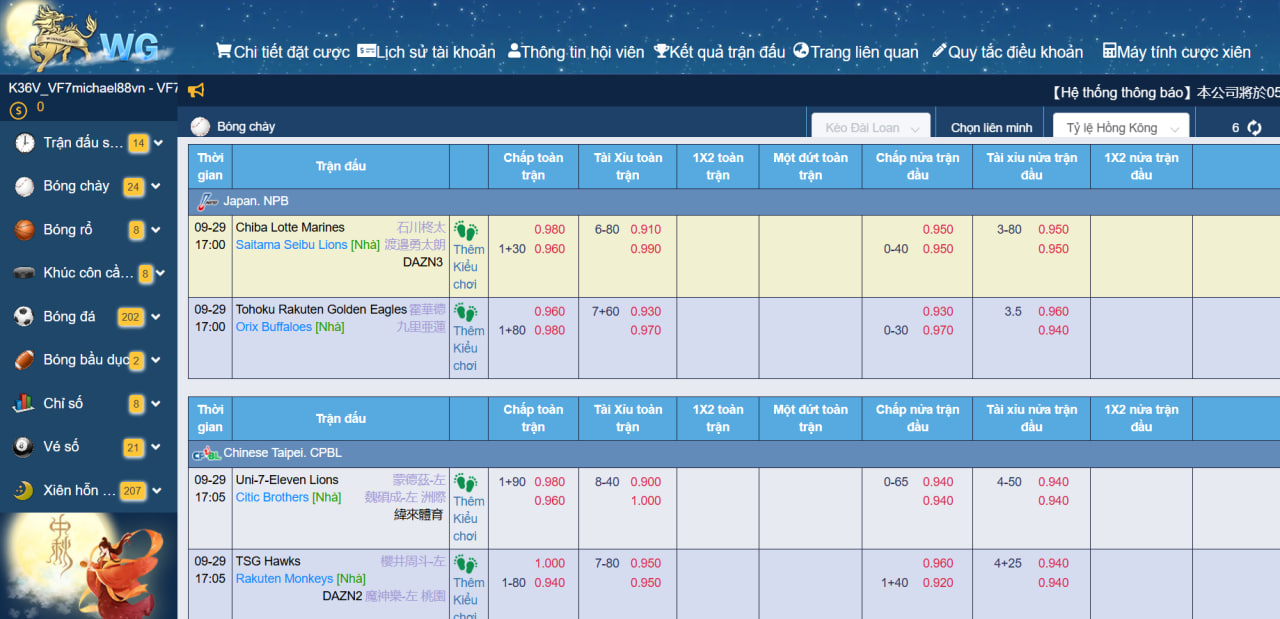Open Máy tính cược xiên calculator

point(1176,52)
